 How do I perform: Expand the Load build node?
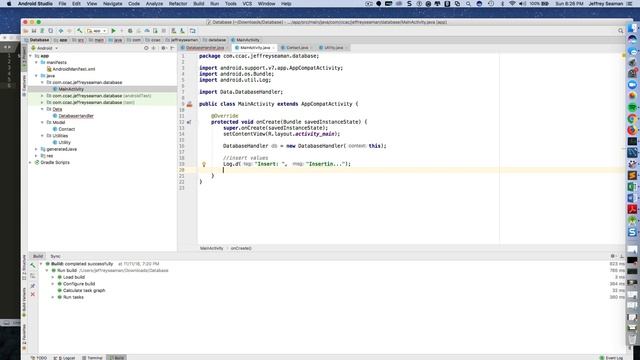tap(53, 277)
